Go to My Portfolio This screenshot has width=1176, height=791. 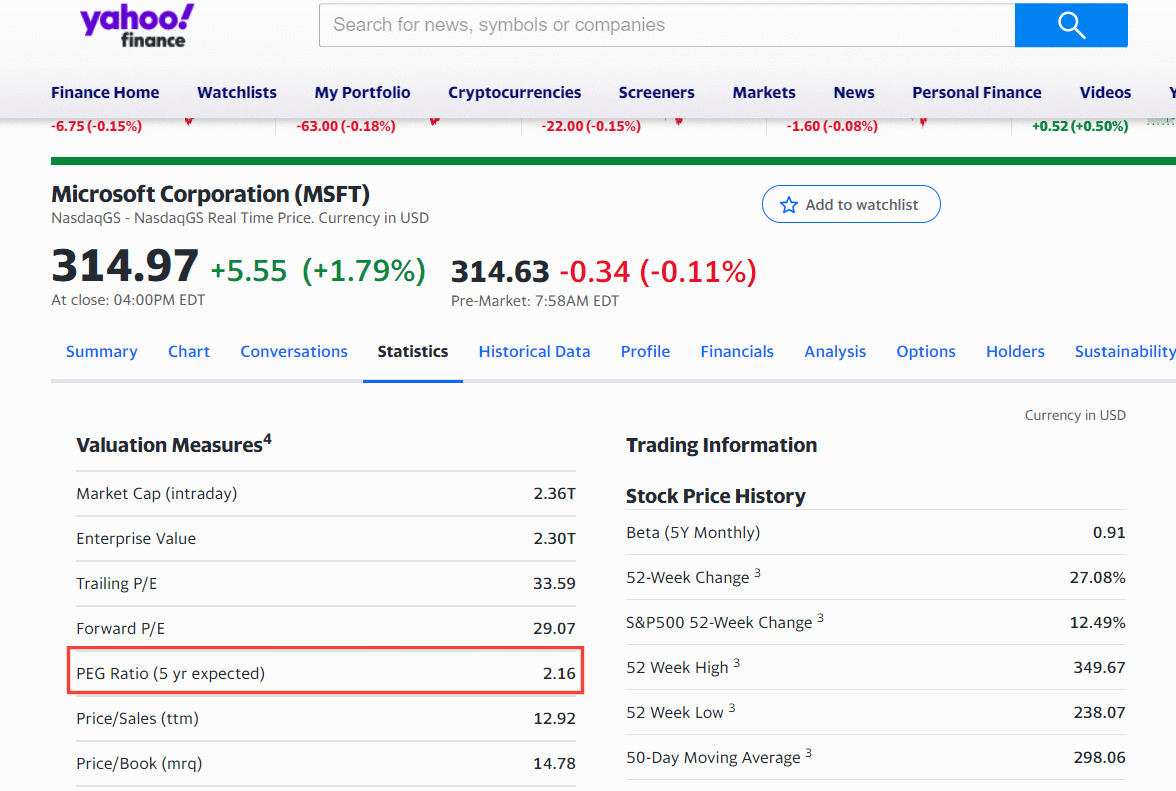[362, 92]
